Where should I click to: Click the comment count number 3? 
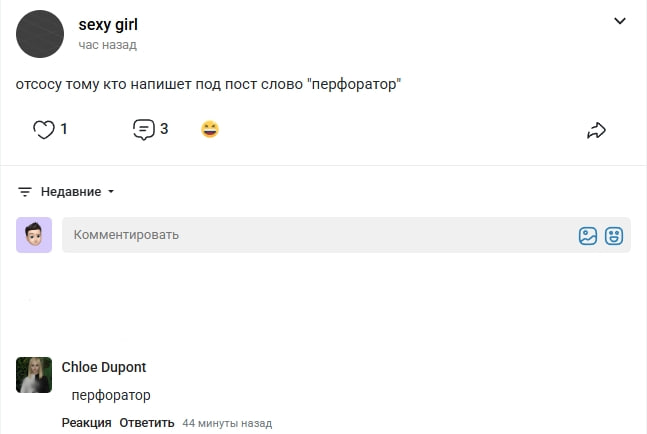click(x=164, y=129)
